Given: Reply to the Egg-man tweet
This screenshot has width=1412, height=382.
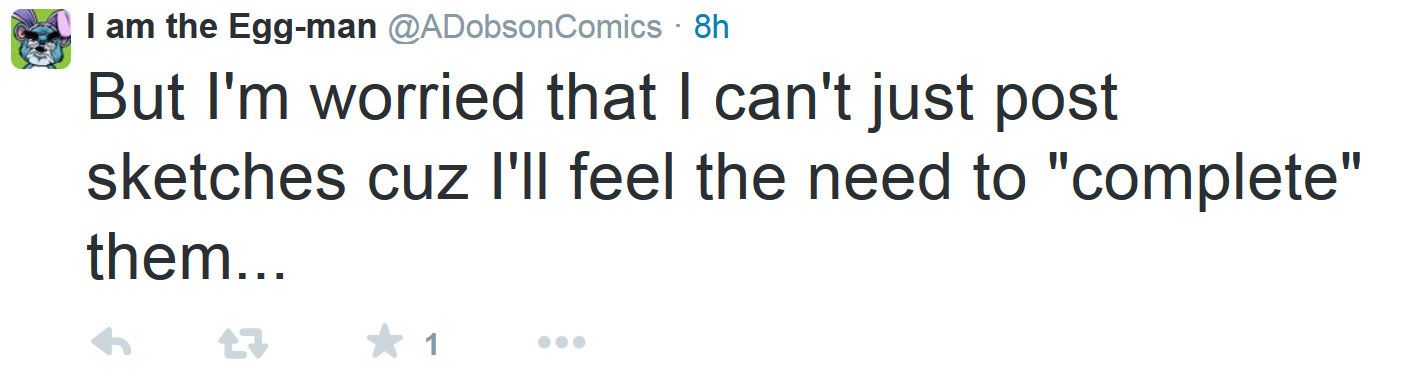Looking at the screenshot, I should (111, 345).
